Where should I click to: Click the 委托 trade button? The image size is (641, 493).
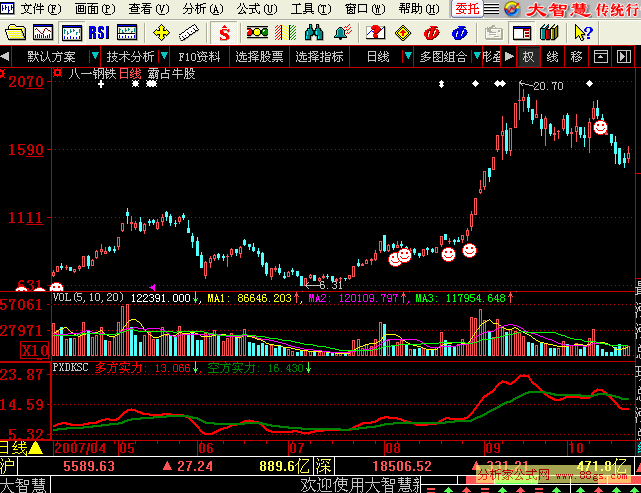point(467,9)
